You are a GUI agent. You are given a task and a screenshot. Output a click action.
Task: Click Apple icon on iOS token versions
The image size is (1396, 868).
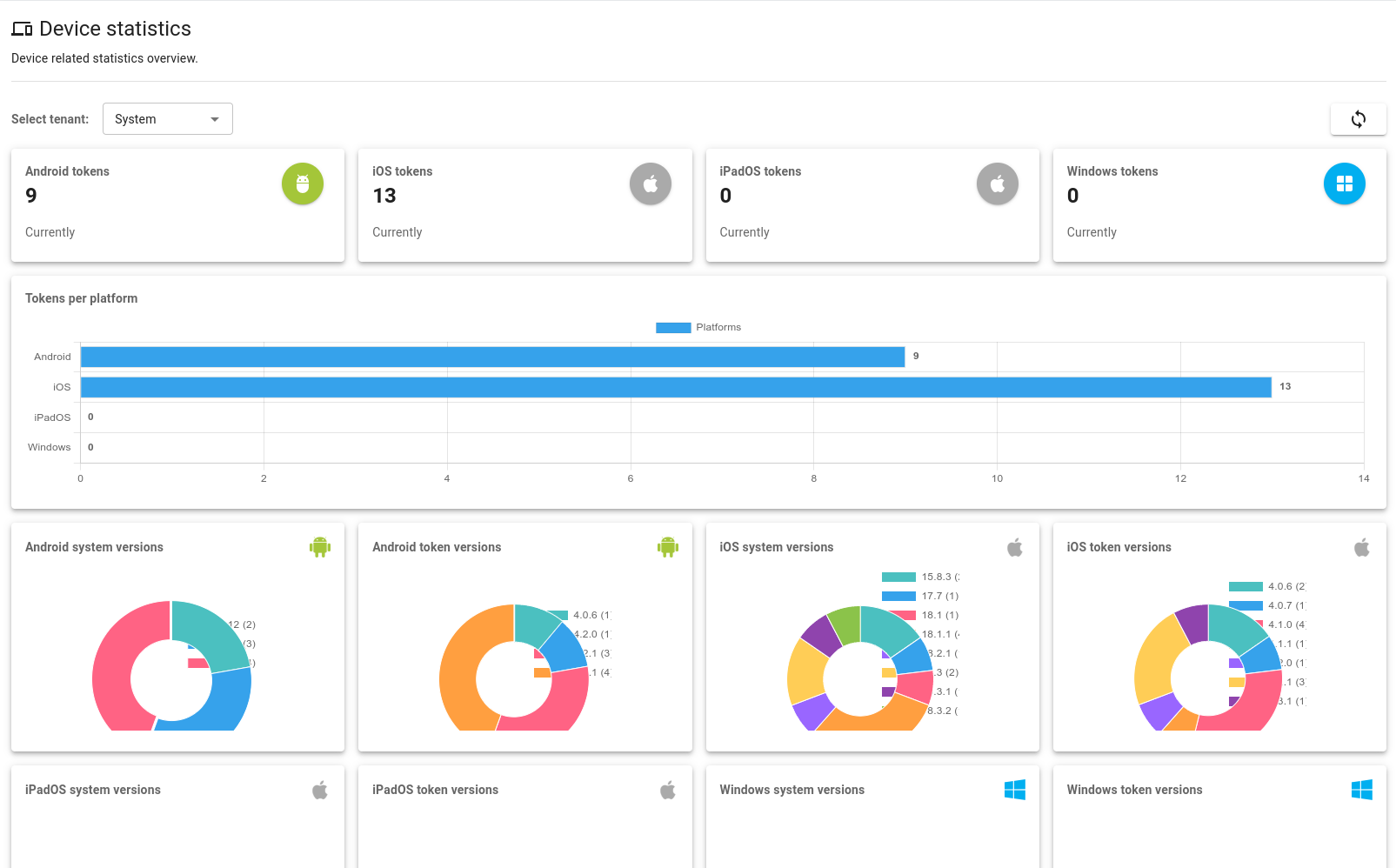[1361, 547]
